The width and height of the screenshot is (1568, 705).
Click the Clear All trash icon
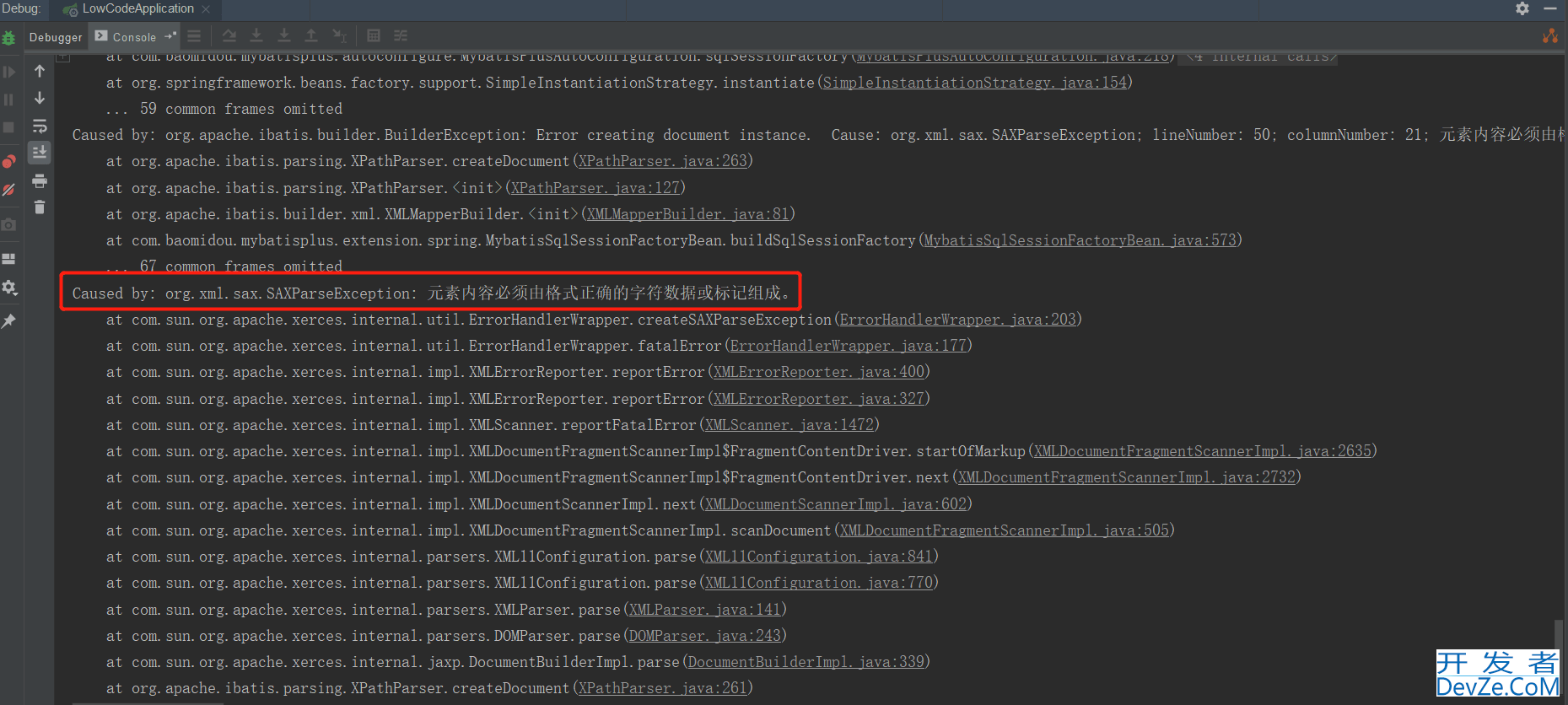point(40,207)
